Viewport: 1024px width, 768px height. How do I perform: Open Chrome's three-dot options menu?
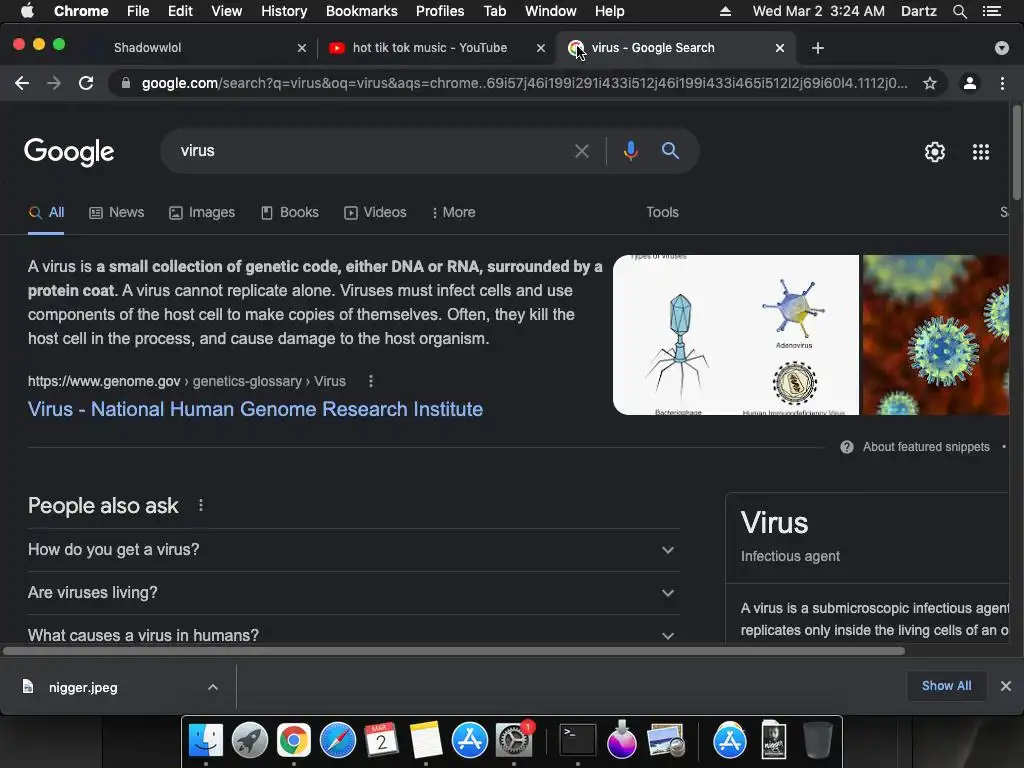tap(1002, 83)
